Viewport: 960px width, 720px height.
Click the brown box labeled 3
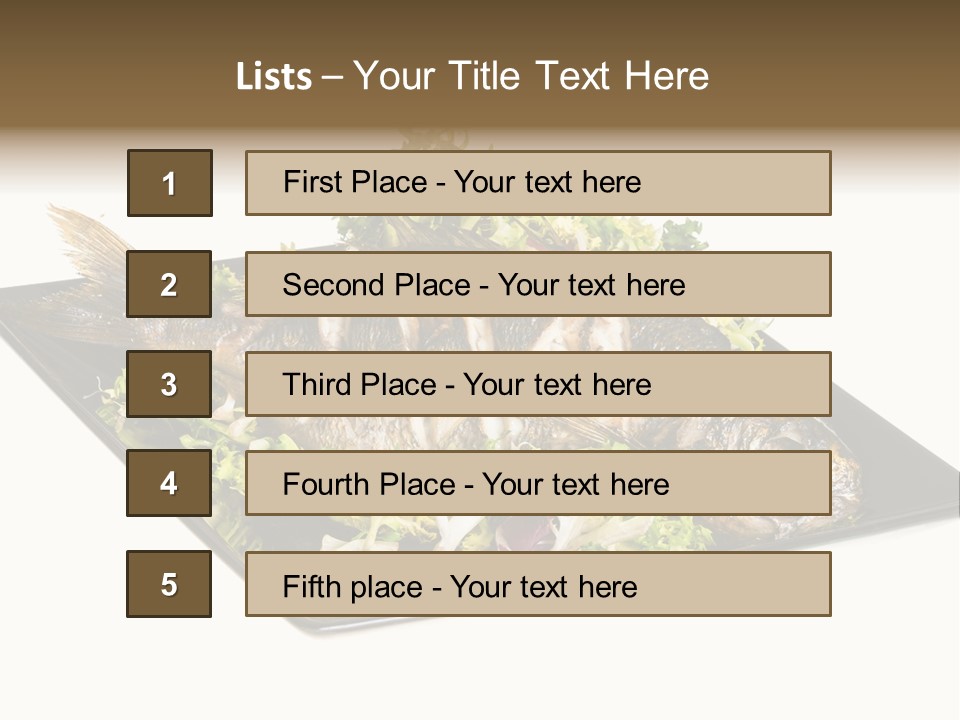pyautogui.click(x=169, y=384)
